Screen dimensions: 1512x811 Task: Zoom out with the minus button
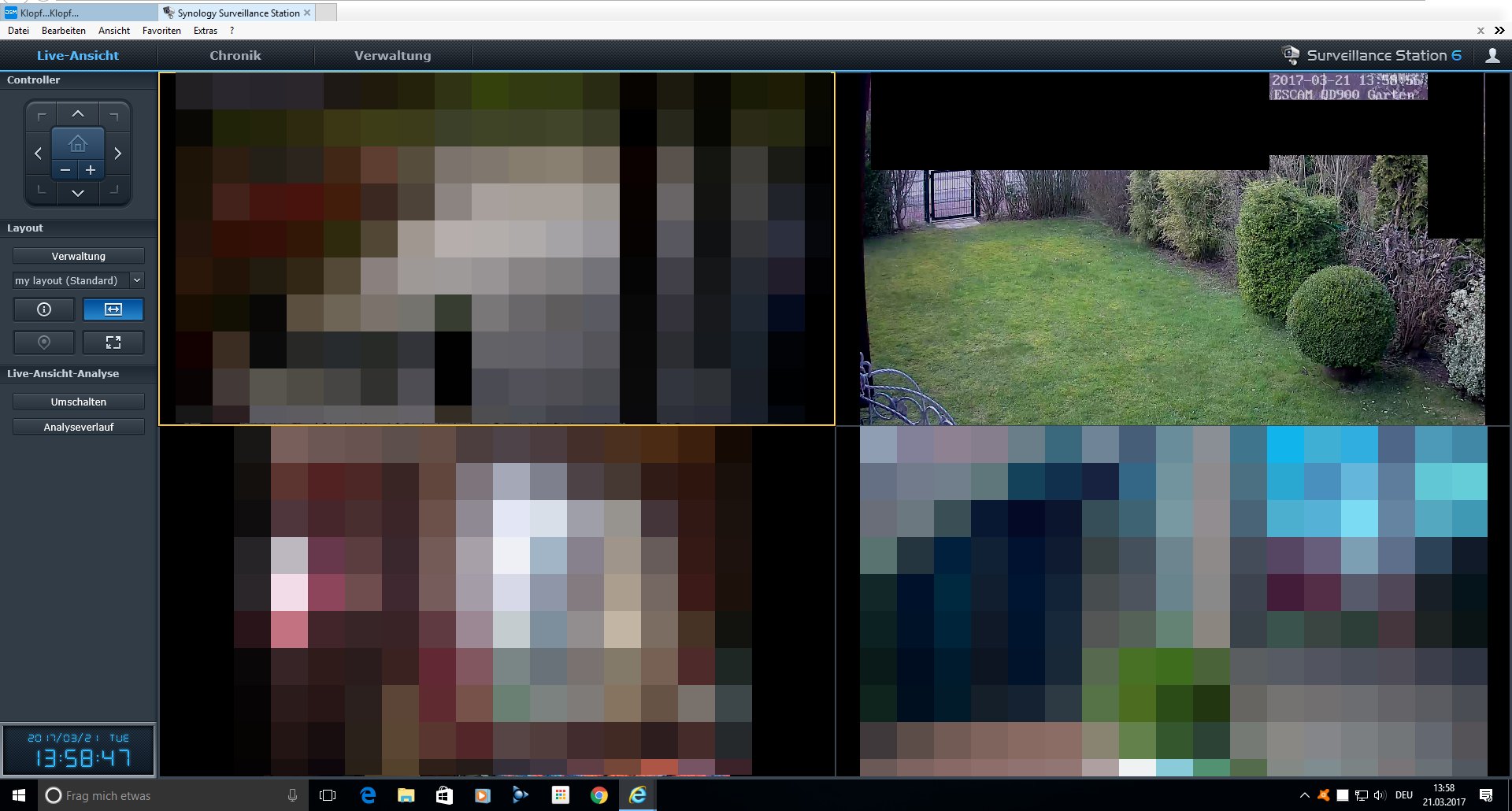65,170
